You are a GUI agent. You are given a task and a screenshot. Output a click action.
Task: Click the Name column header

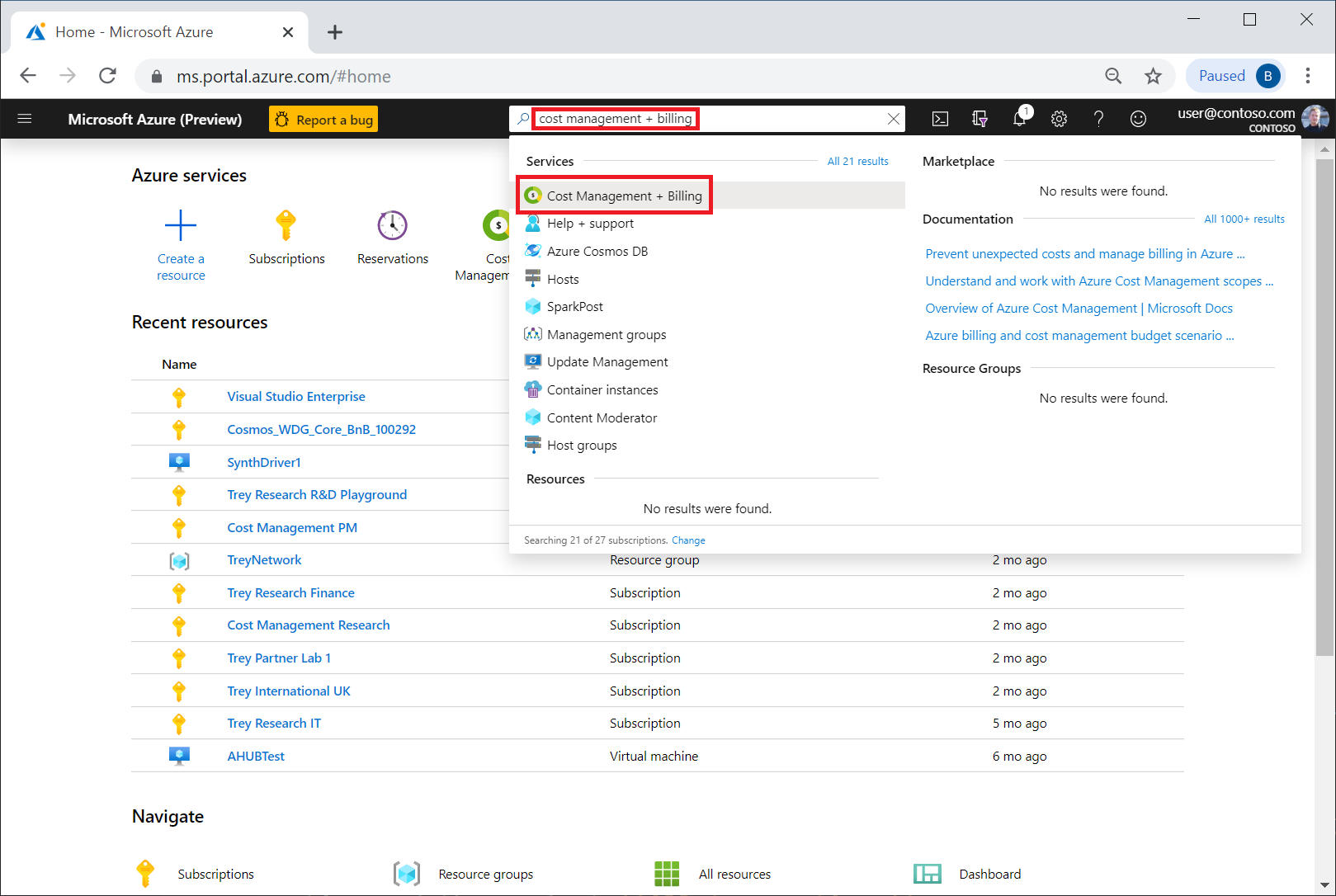179,365
